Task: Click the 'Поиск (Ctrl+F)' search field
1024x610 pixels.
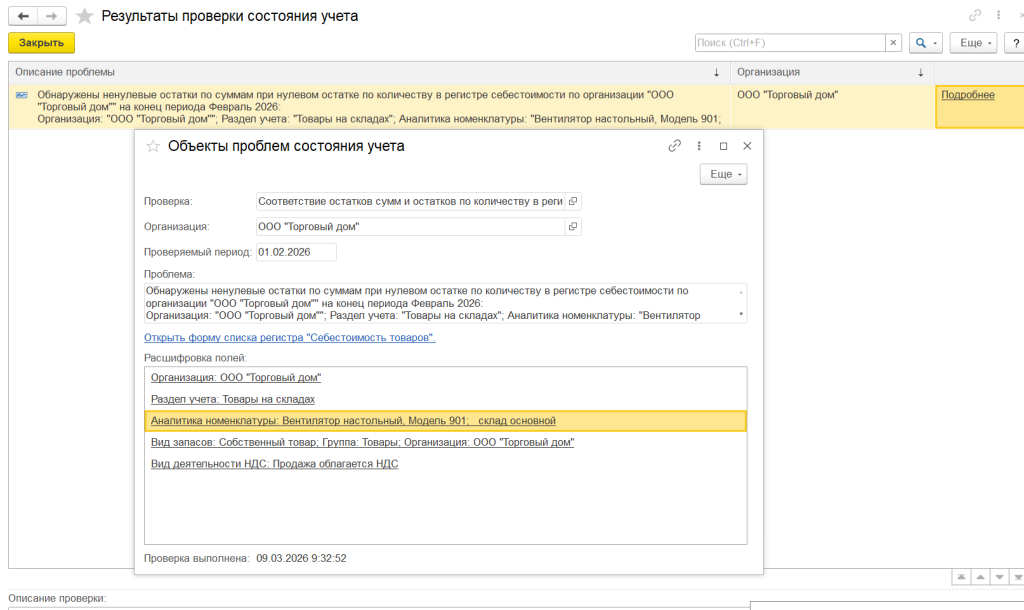Action: pos(790,43)
